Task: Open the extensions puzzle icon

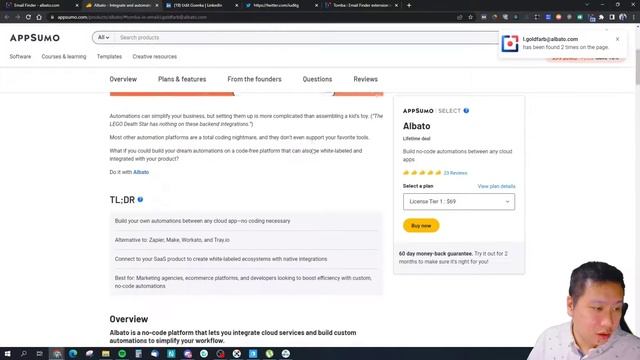Action: click(x=601, y=17)
